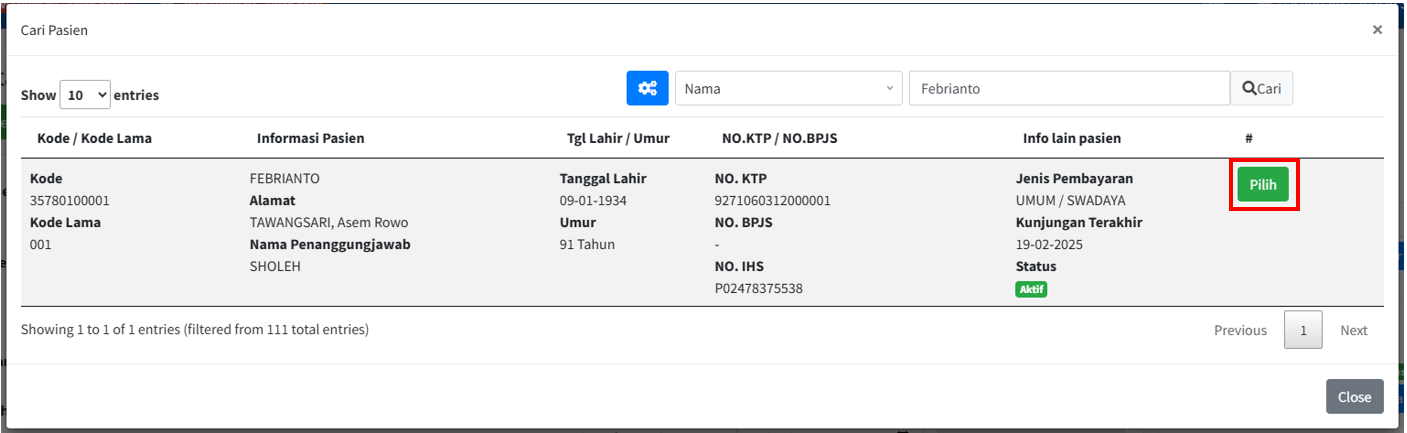
Task: Click the blue advanced filter gears icon
Action: coord(647,88)
